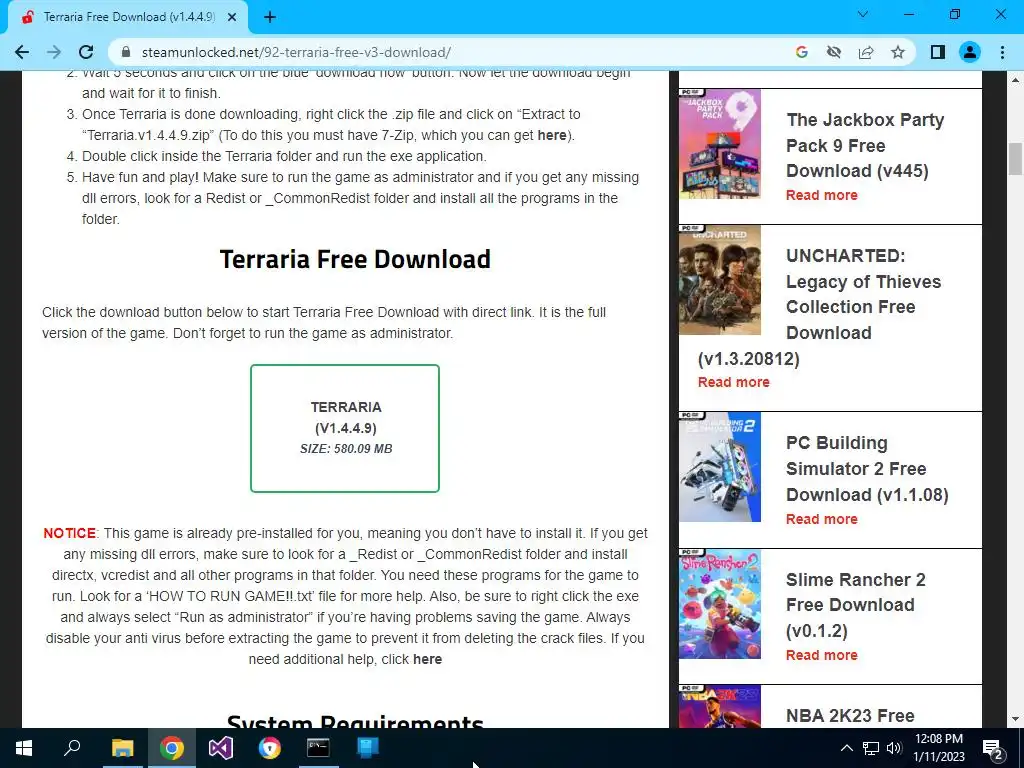
Task: Open the PC Building Simulator 2 thumbnail
Action: tap(720, 467)
